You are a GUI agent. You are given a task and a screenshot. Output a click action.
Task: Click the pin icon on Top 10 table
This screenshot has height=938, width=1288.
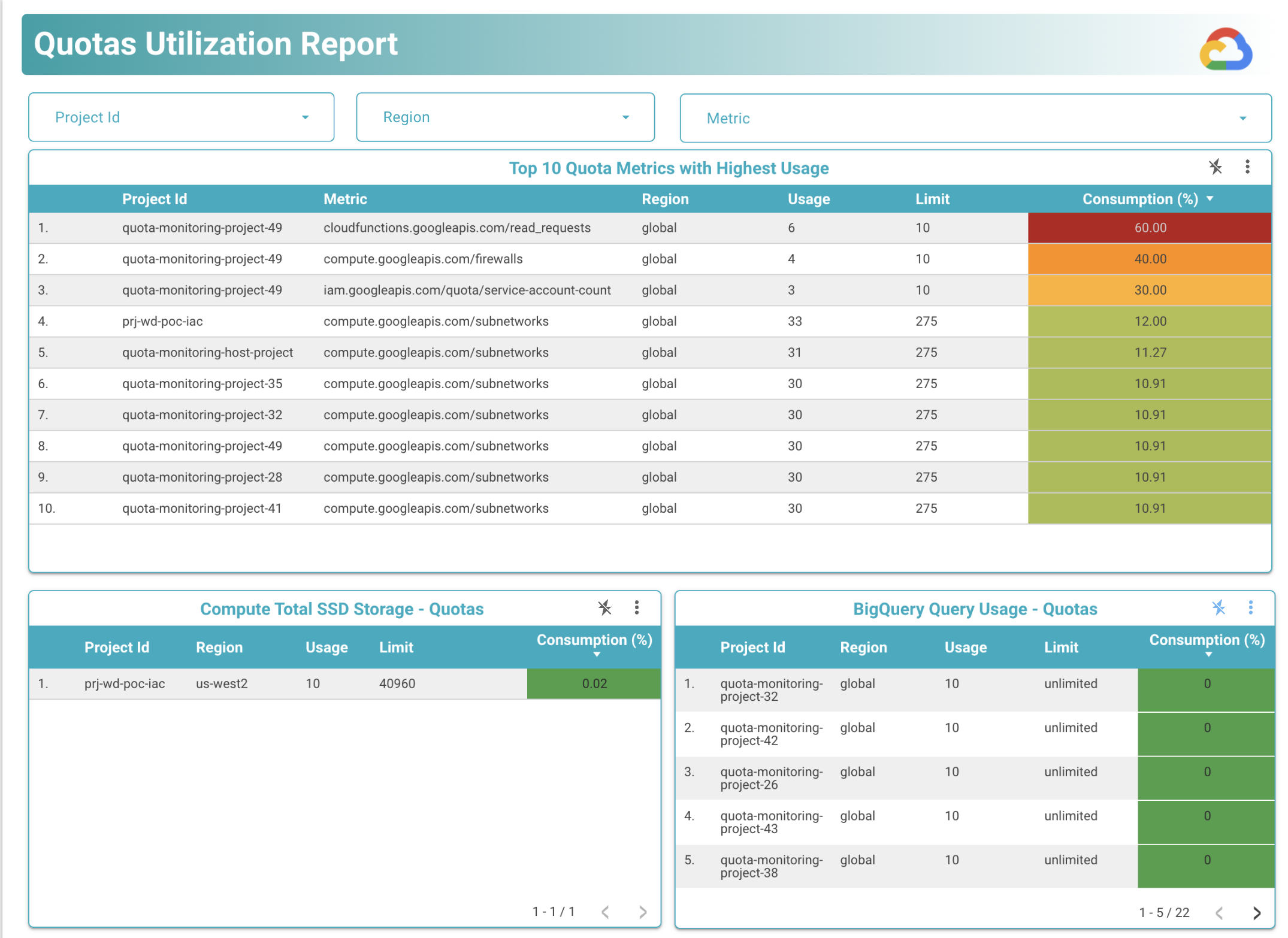1215,167
